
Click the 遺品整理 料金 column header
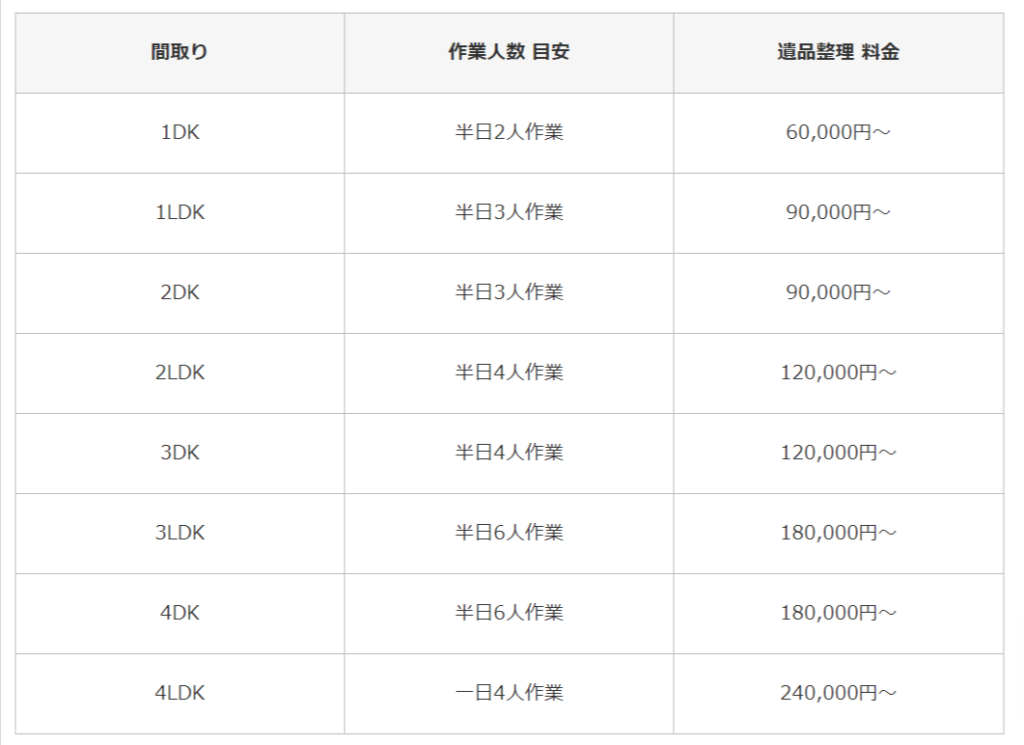[838, 53]
